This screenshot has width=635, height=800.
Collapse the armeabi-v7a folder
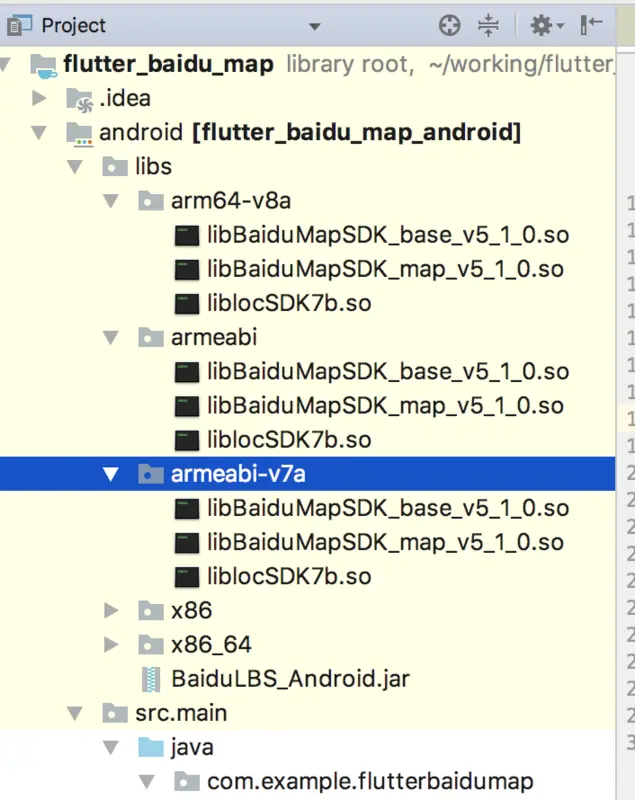point(111,474)
